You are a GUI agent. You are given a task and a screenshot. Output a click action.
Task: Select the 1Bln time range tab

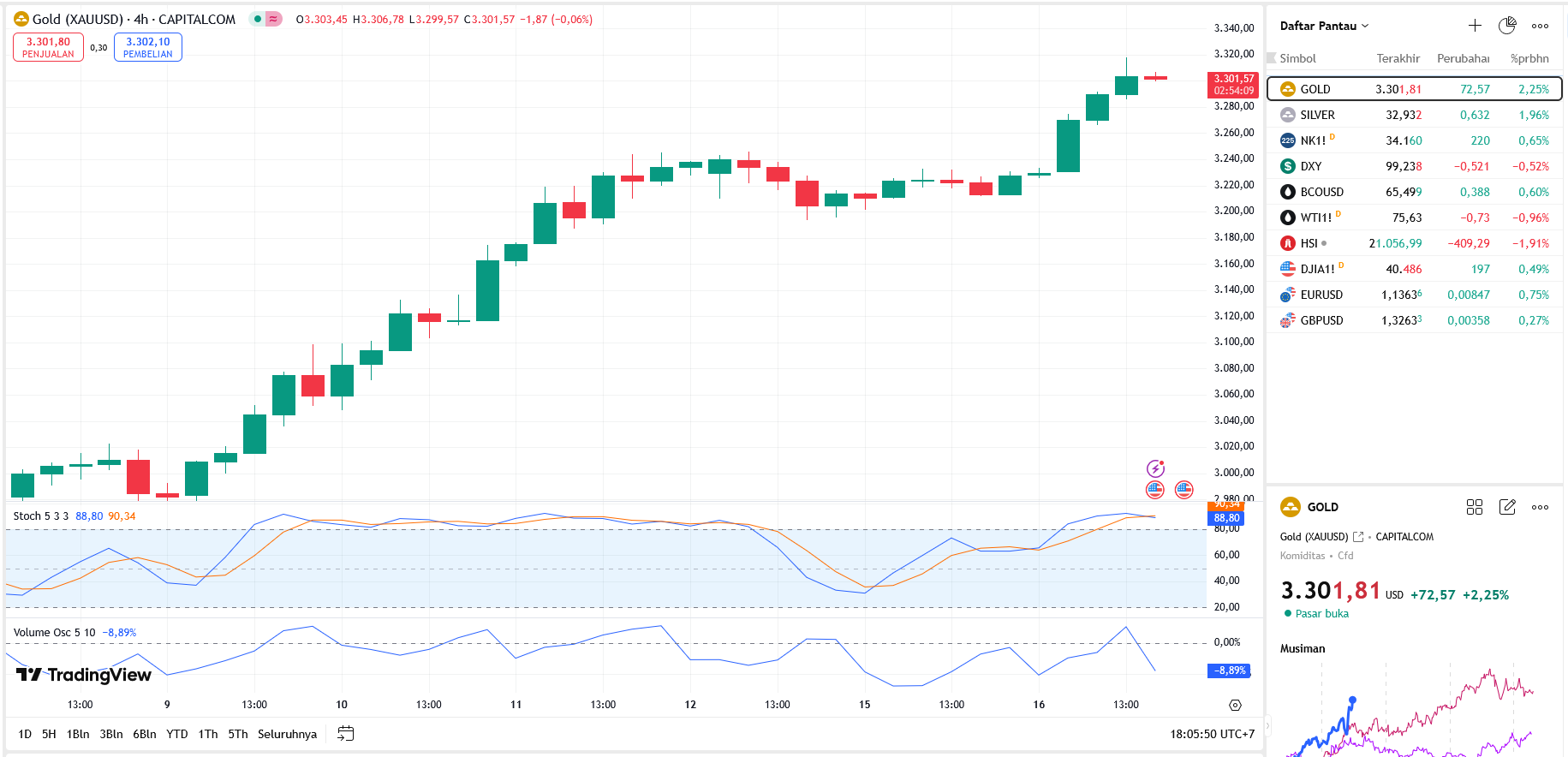click(x=78, y=734)
